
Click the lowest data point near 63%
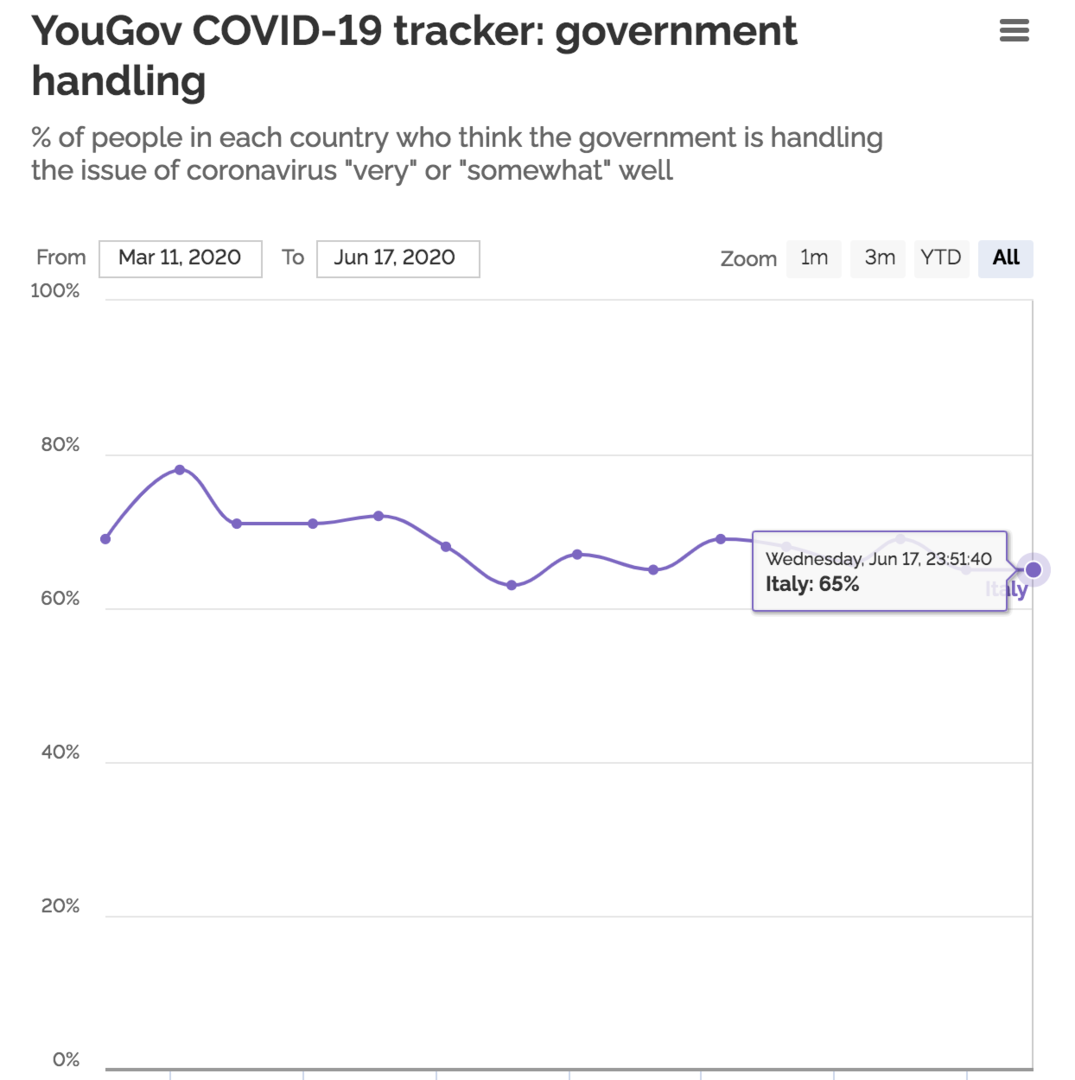pyautogui.click(x=512, y=585)
